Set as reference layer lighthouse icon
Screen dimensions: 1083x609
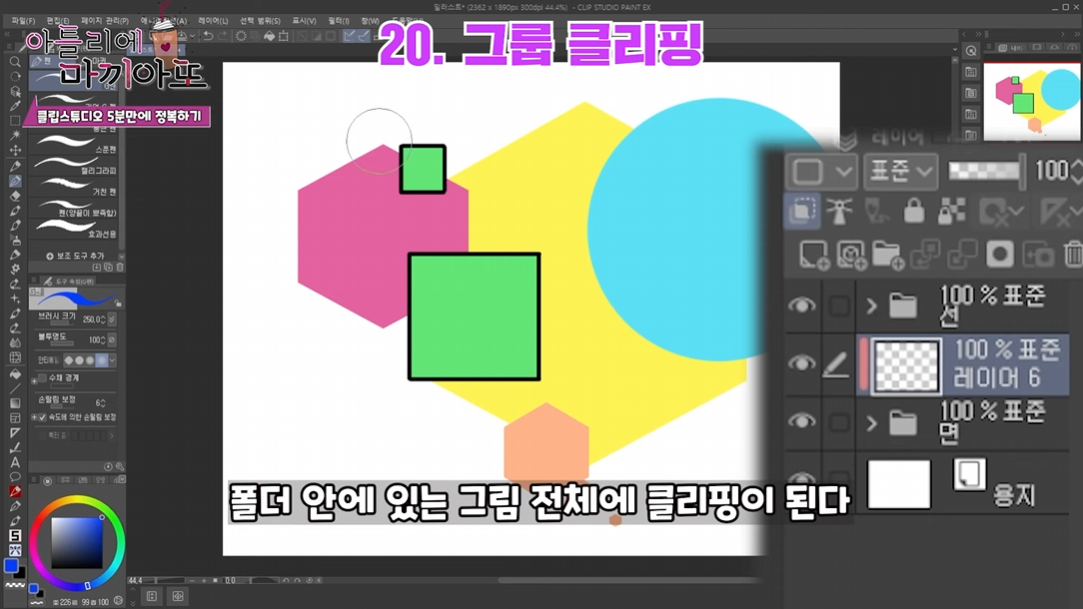click(x=839, y=211)
